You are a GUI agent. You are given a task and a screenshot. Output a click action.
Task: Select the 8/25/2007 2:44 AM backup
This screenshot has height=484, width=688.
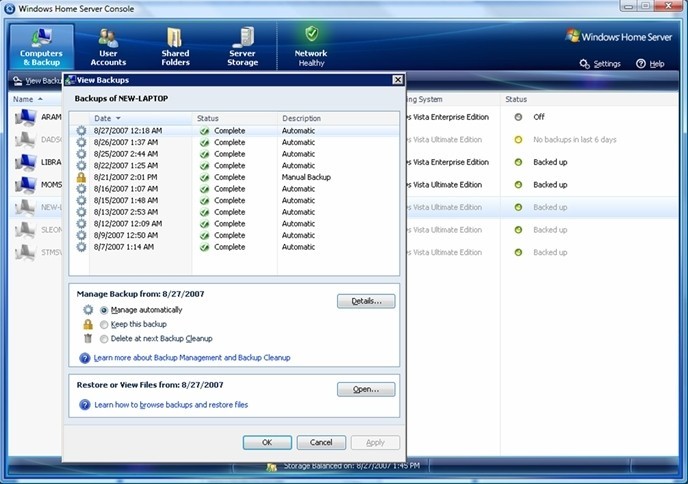tap(235, 154)
